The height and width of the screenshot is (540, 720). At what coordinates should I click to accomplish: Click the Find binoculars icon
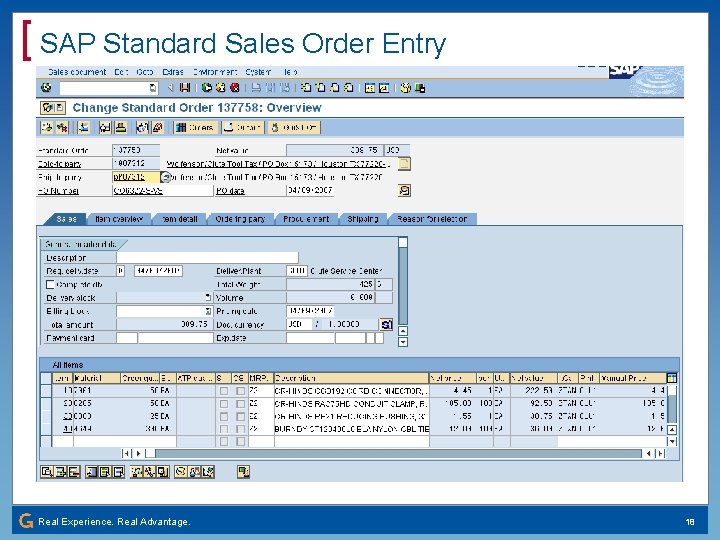(x=270, y=87)
